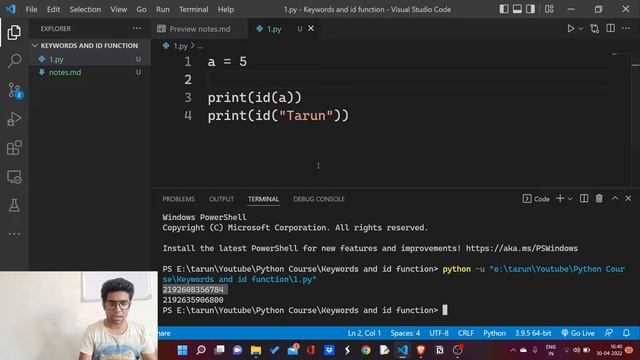Close the 1.py editor tab
This screenshot has width=640, height=360.
click(x=311, y=29)
